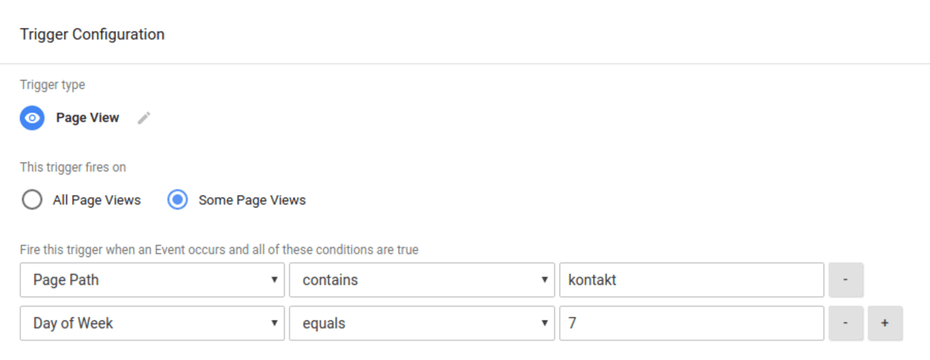Open the Day of Week variable dropdown
Viewport: 930px width, 360px height.
point(152,323)
